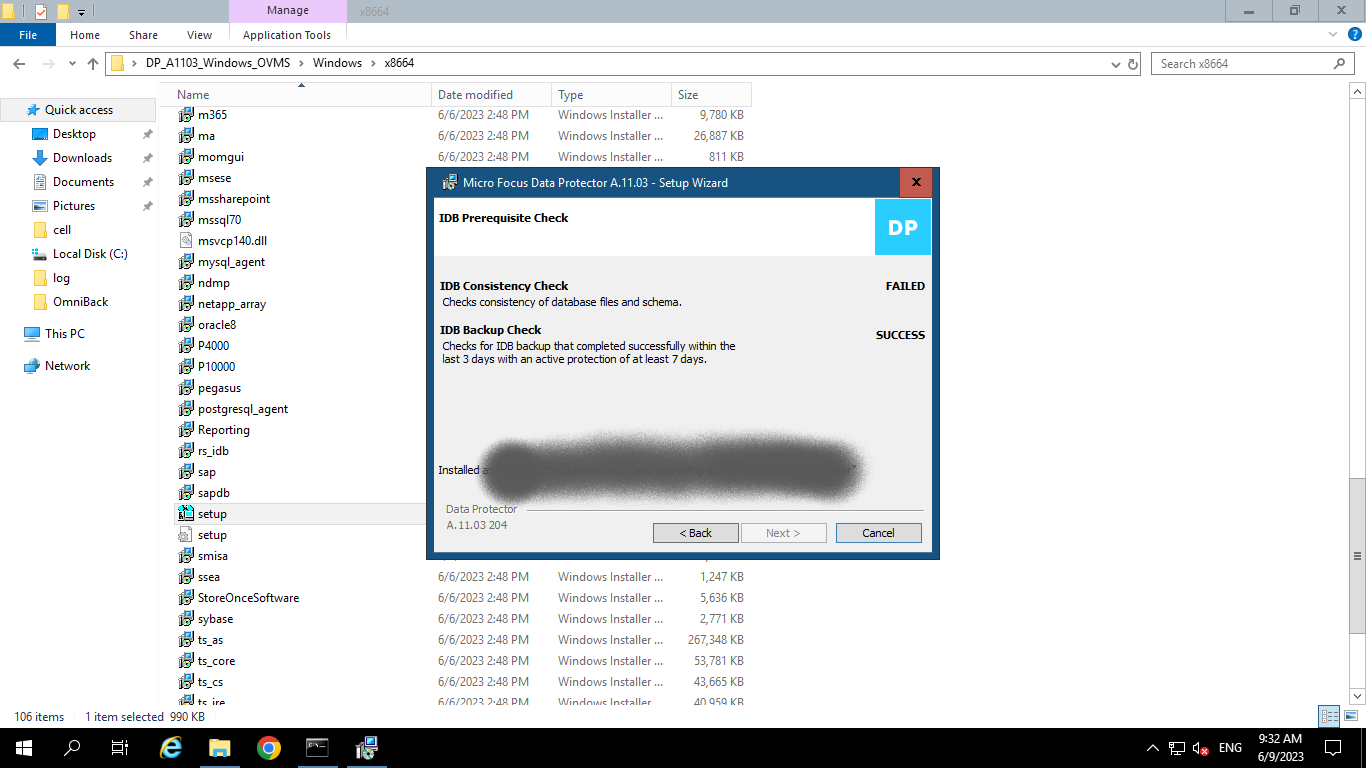
Task: Open the View ribbon tab
Action: (199, 35)
